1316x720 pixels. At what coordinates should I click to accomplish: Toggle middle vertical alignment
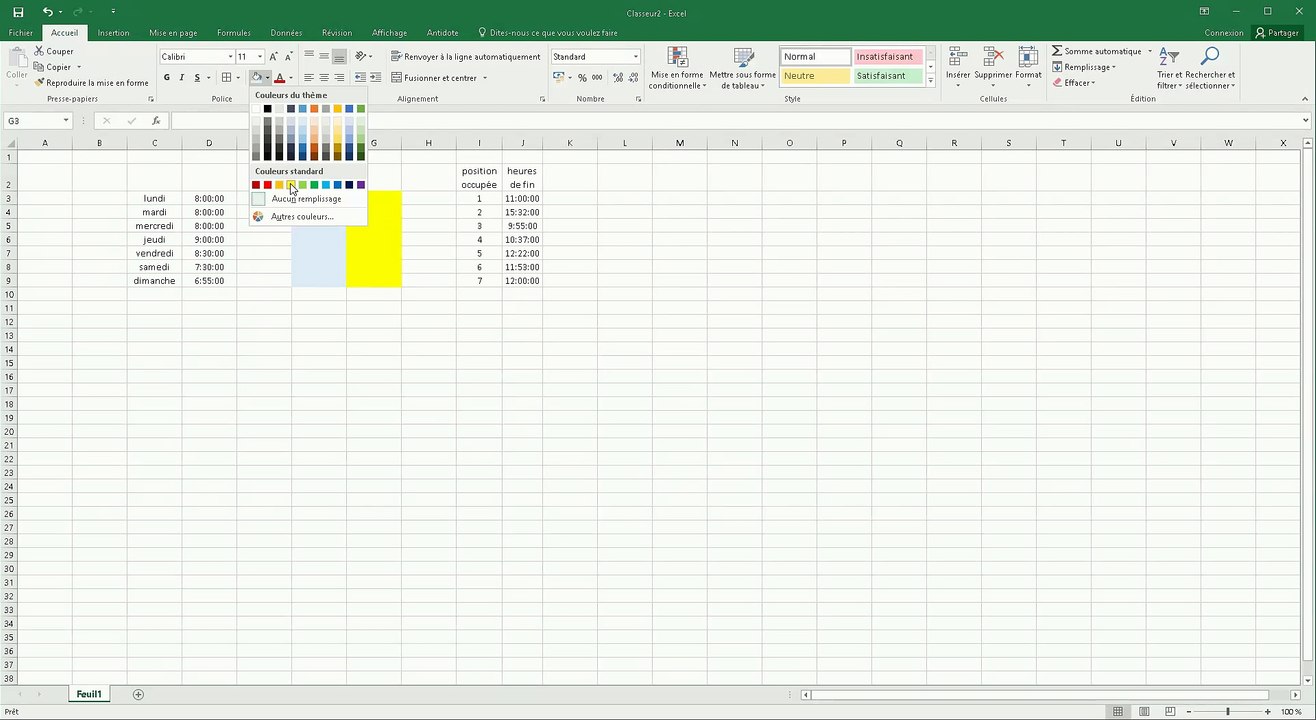click(x=324, y=56)
